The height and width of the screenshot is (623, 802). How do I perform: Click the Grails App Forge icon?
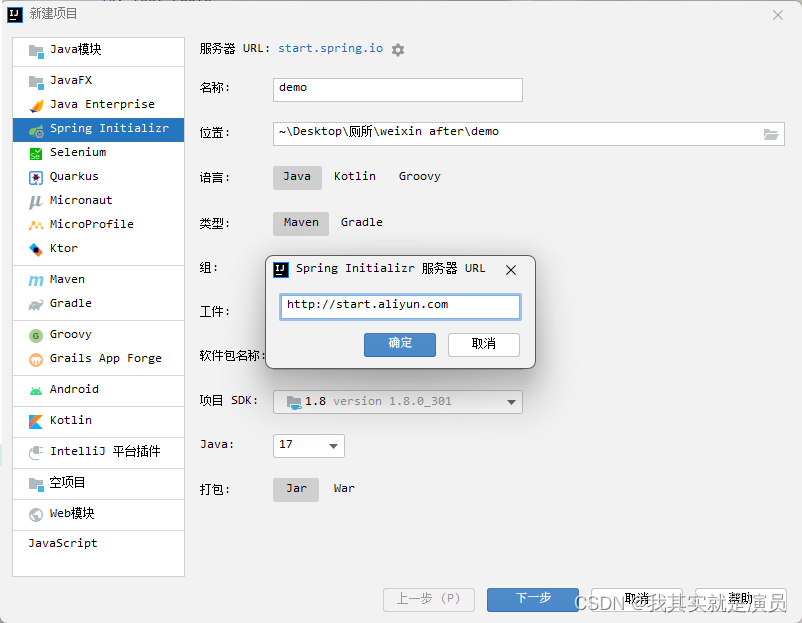(x=36, y=360)
